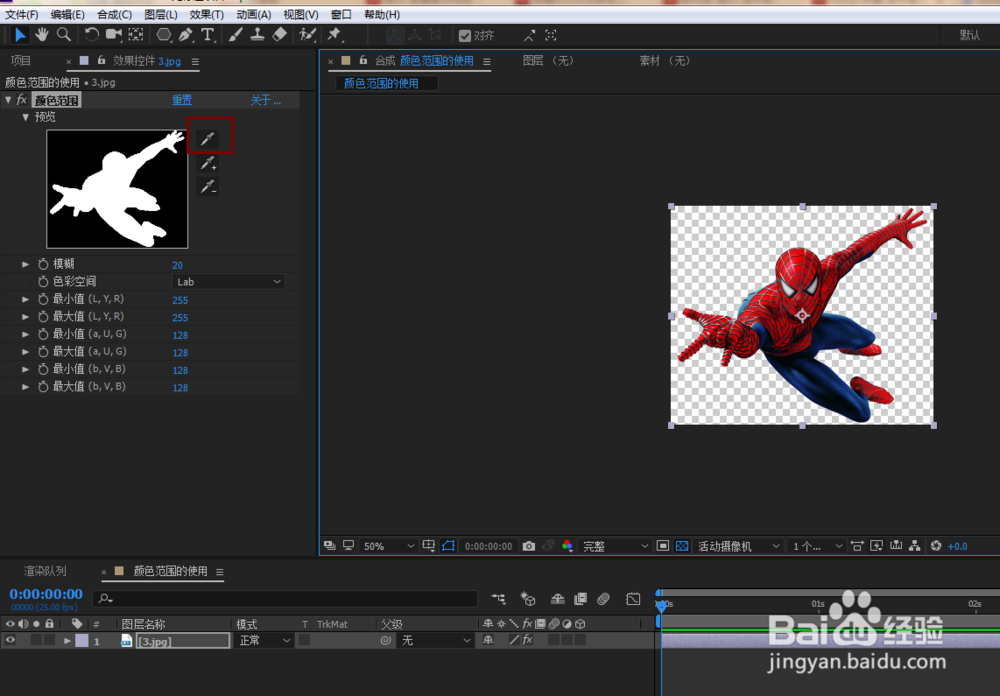The height and width of the screenshot is (696, 1000).
Task: Click the 关于 about link
Action: pyautogui.click(x=265, y=100)
